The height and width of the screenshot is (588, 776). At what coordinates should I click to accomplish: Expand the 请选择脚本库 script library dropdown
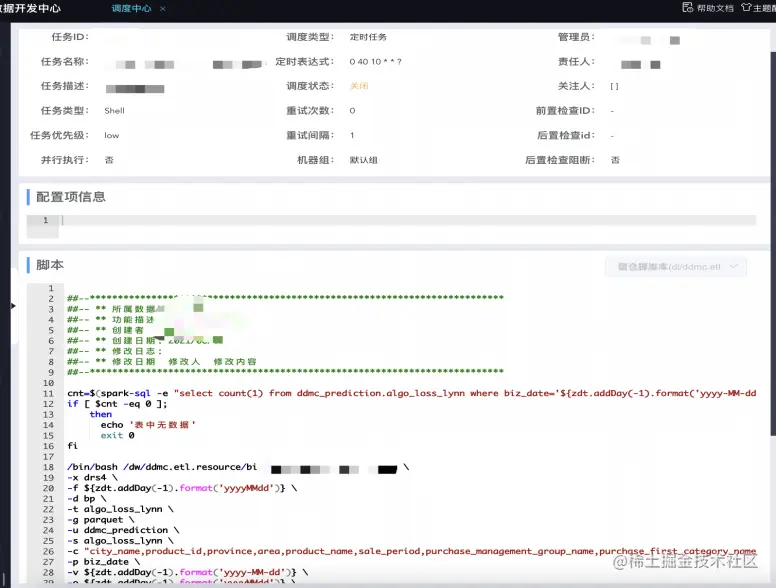(x=676, y=267)
